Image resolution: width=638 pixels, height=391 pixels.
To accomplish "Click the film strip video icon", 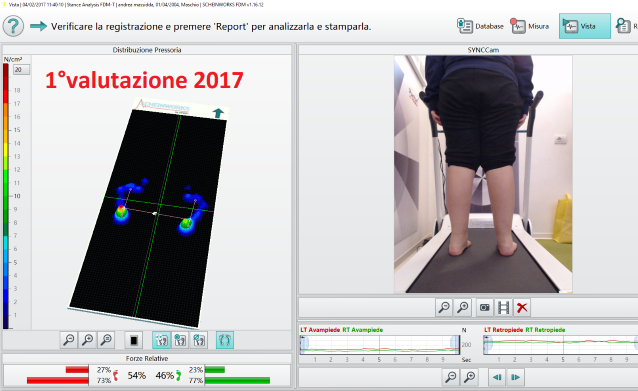I will pos(503,308).
